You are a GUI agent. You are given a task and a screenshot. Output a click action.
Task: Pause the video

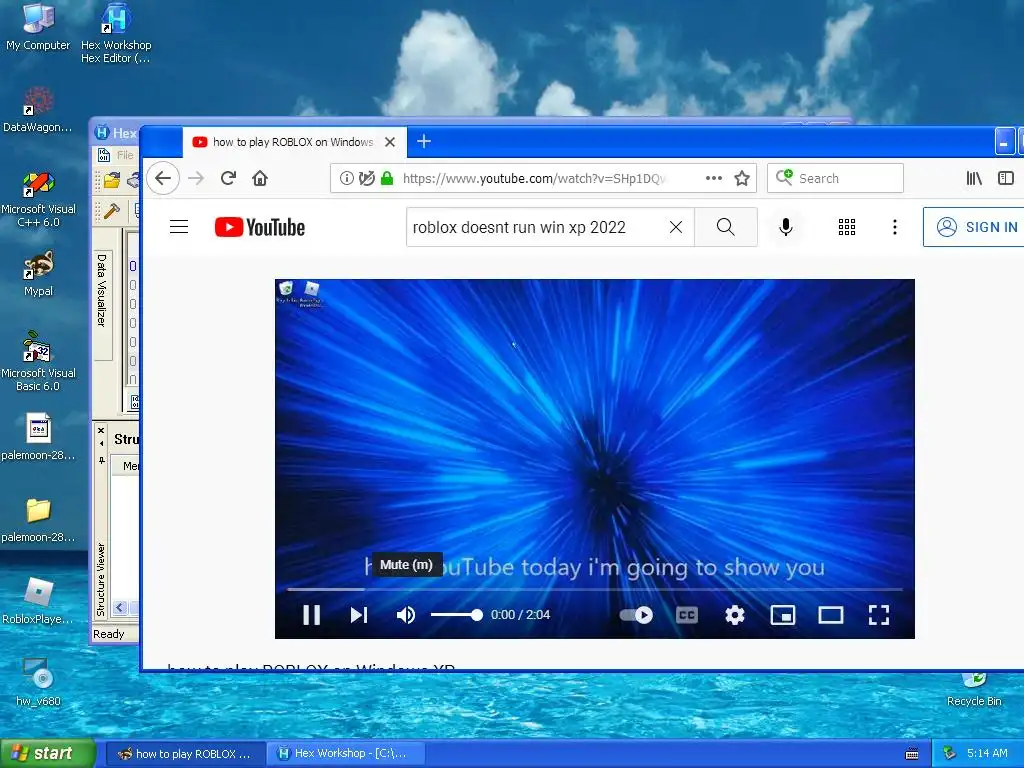(x=312, y=615)
